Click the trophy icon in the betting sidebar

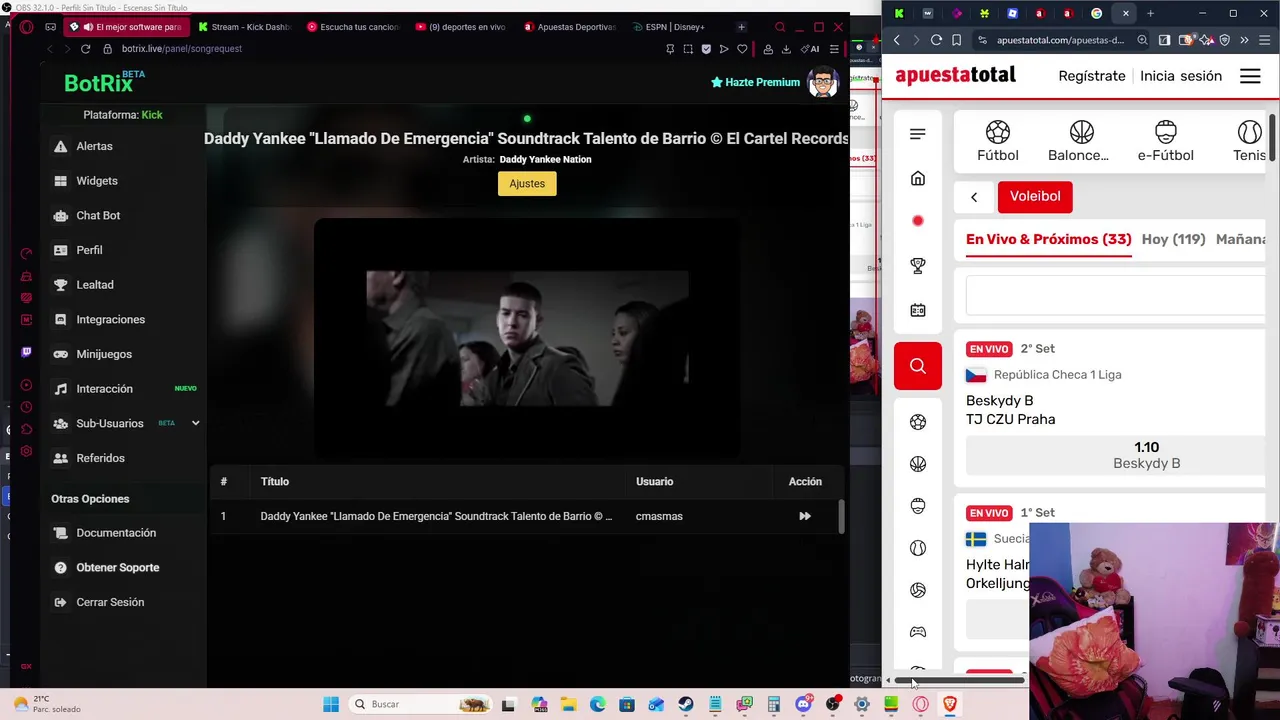point(918,266)
